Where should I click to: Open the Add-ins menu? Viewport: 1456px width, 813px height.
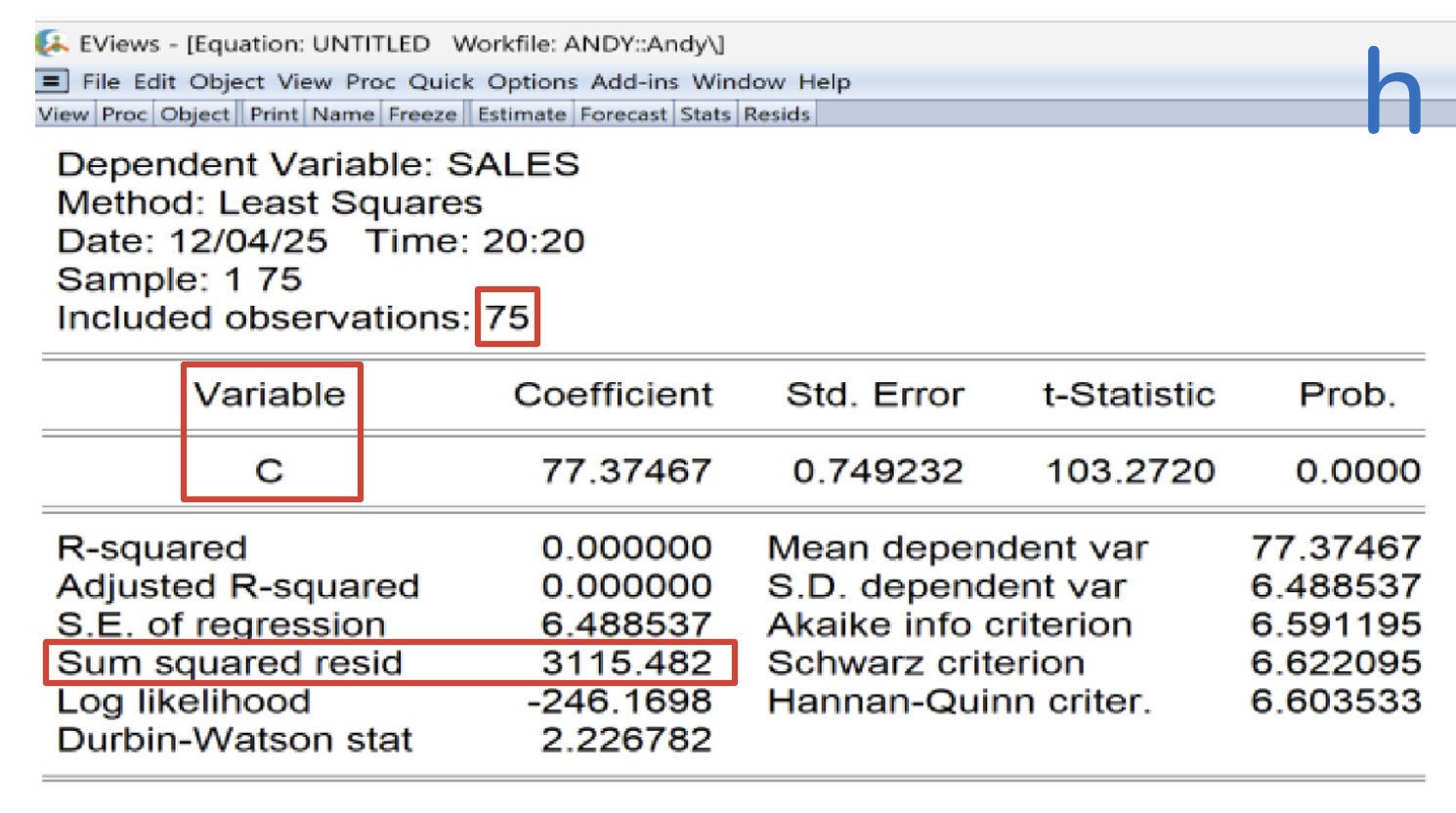click(634, 82)
